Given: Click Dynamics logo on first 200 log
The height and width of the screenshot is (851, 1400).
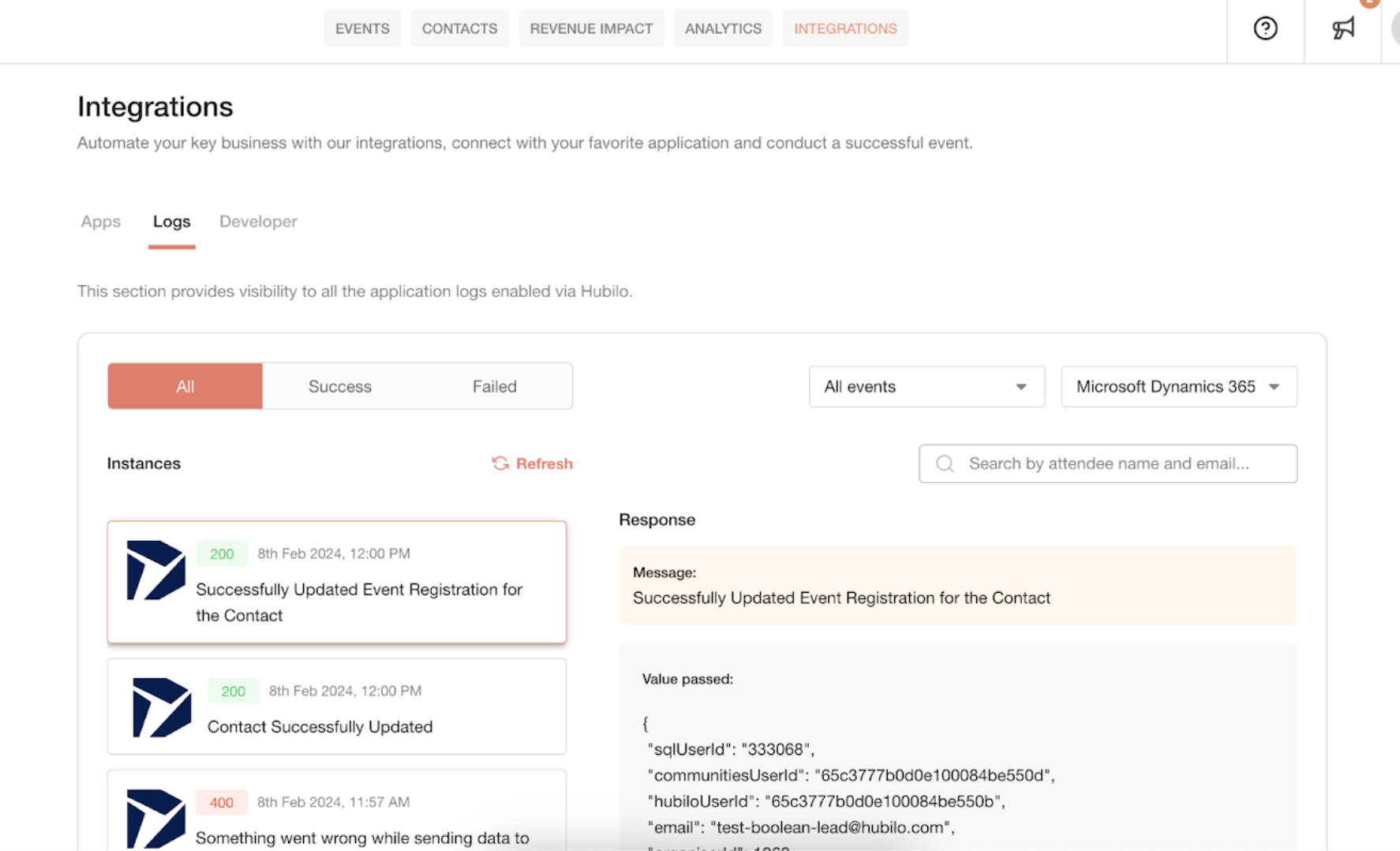Looking at the screenshot, I should coord(155,570).
